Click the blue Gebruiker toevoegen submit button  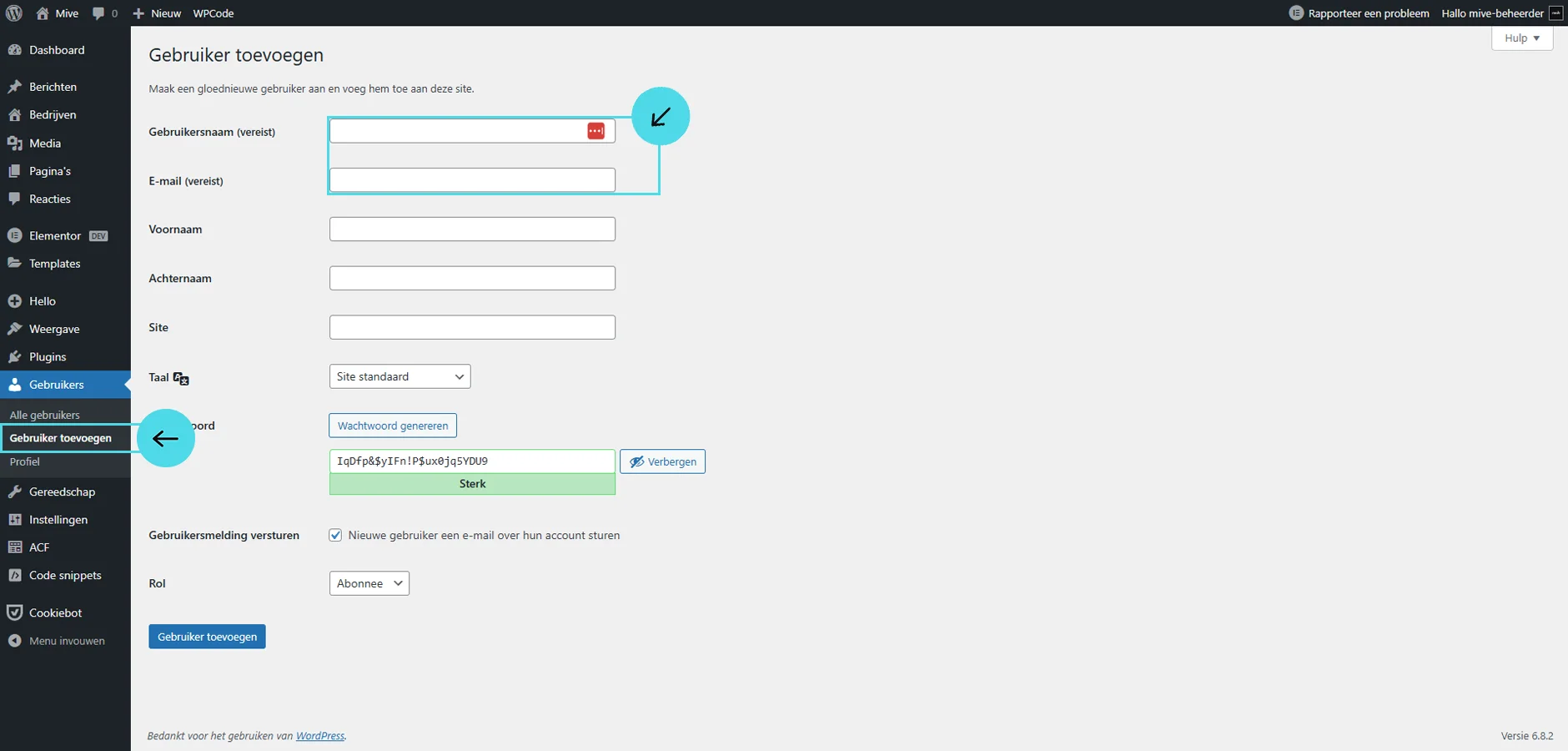(207, 637)
